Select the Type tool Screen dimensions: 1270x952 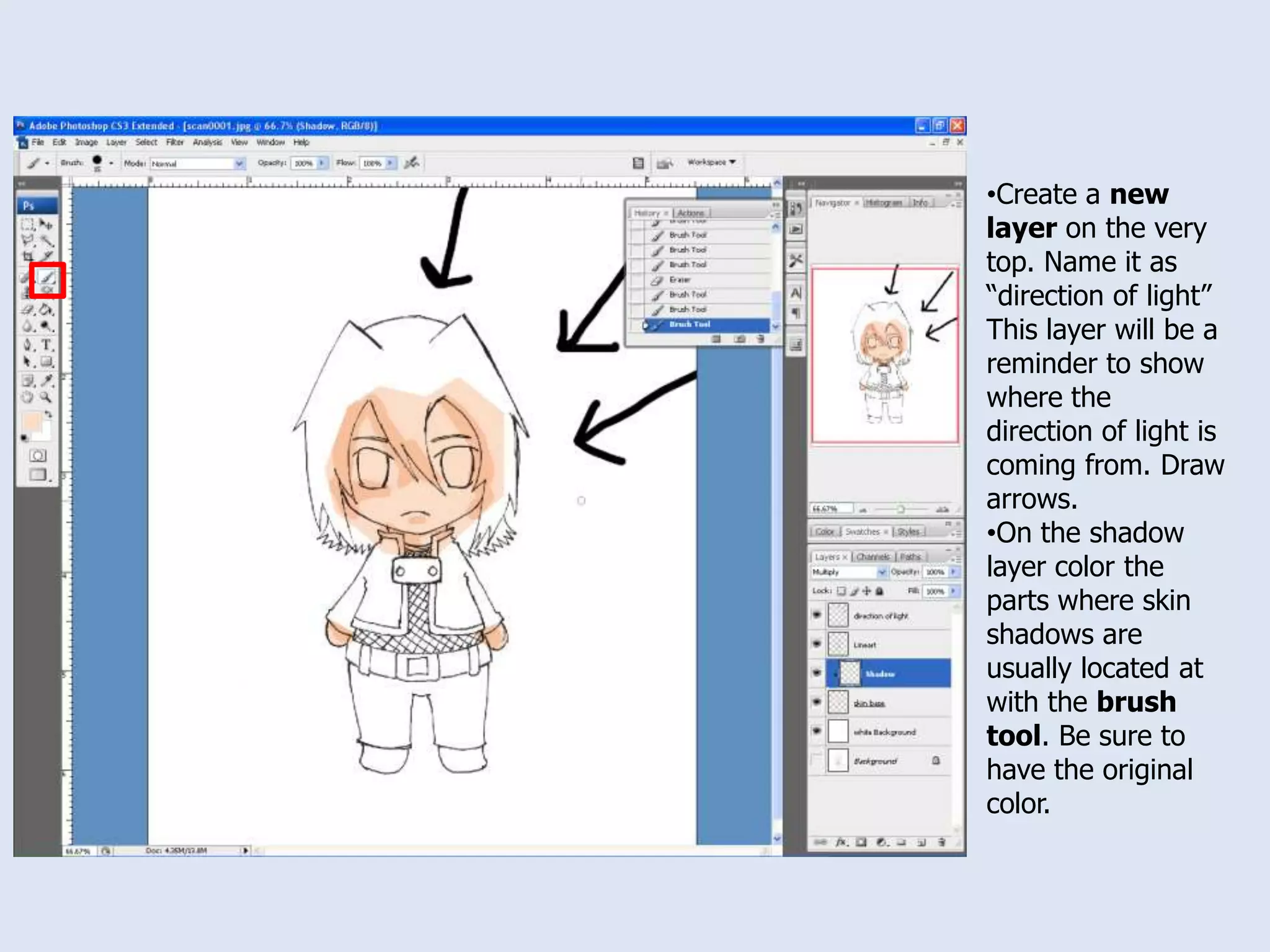coord(47,345)
